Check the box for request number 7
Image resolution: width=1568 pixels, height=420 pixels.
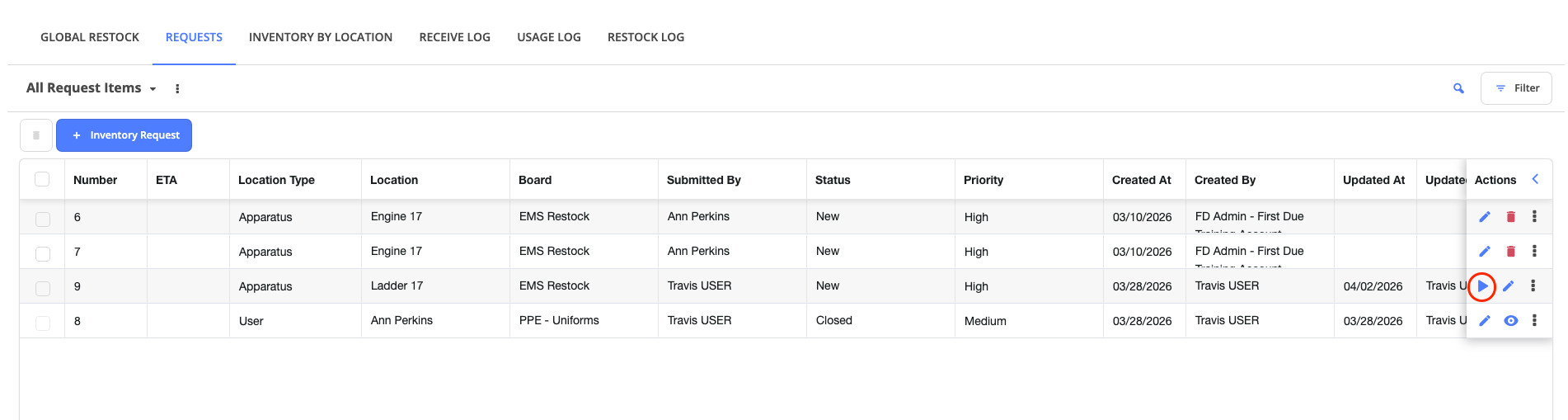pos(43,253)
